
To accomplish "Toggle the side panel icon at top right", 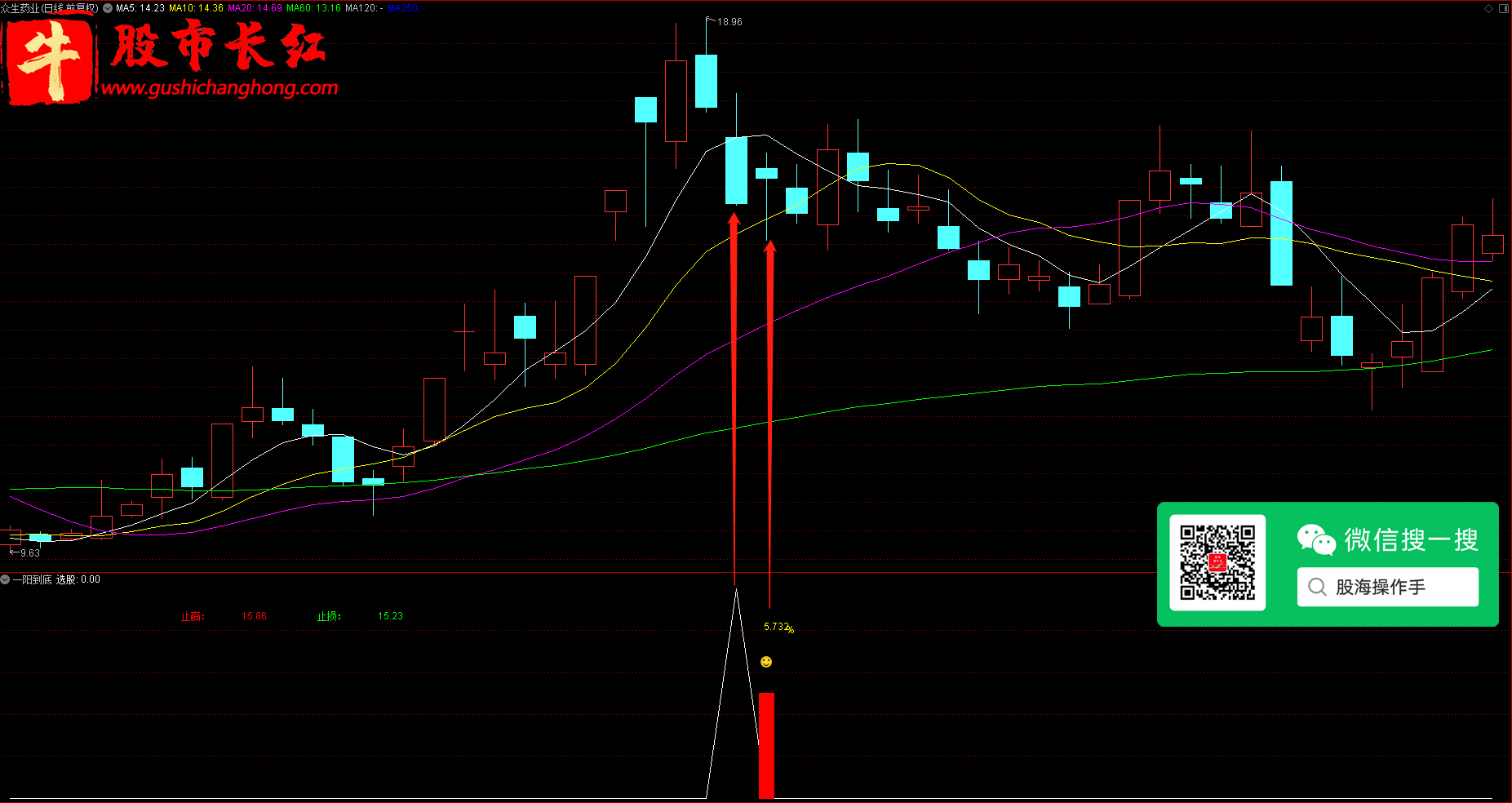I will click(x=1503, y=8).
